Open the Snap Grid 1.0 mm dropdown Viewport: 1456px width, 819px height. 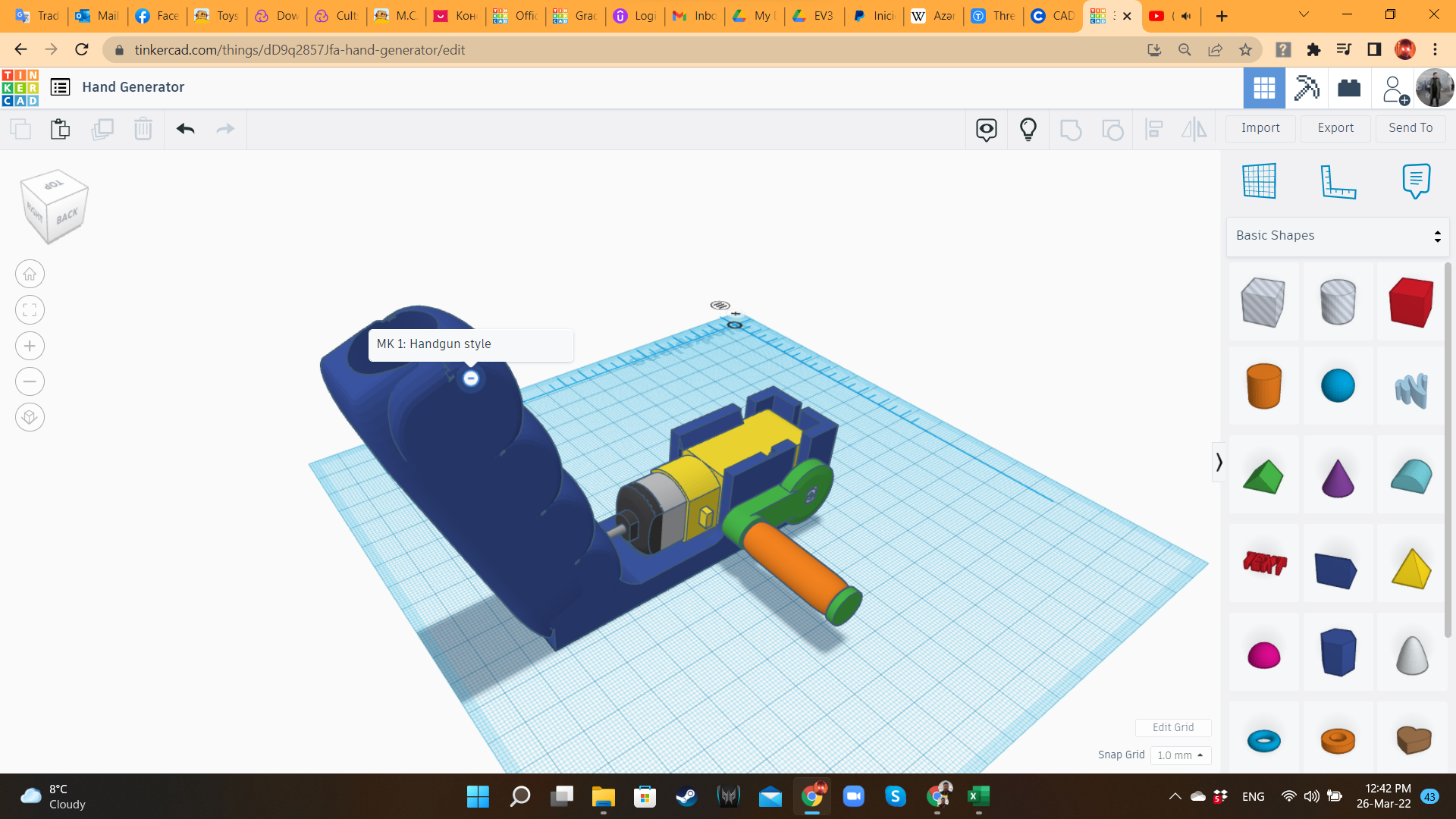(1180, 755)
